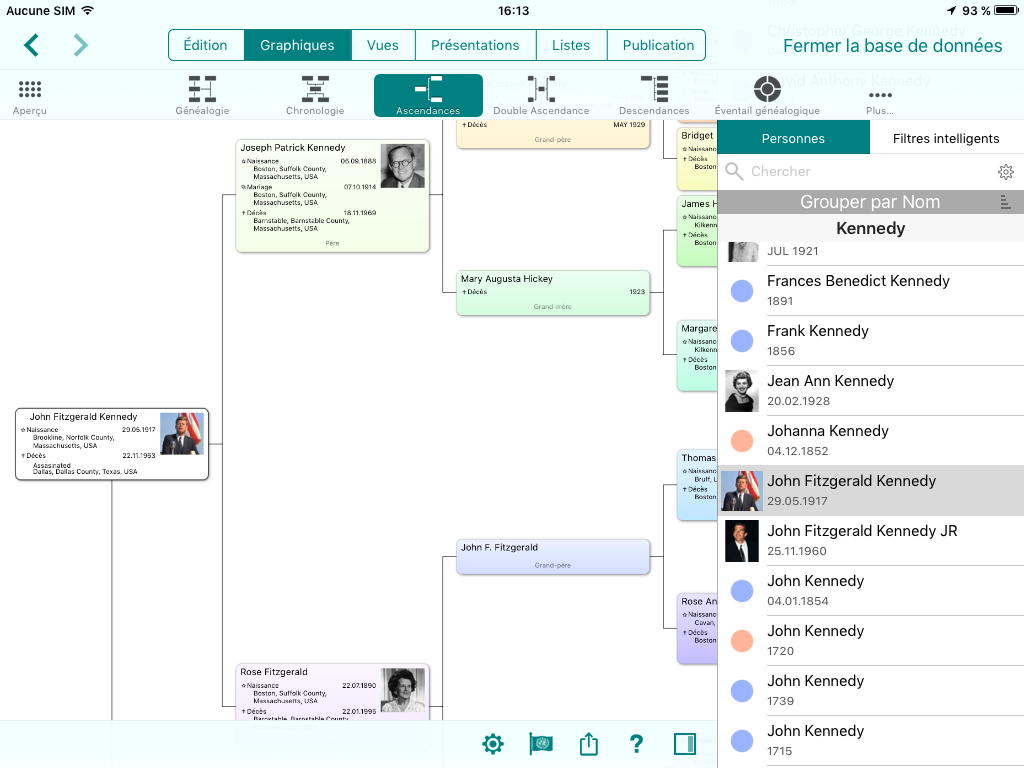Image resolution: width=1024 pixels, height=768 pixels.
Task: Open search options gear in Personnes panel
Action: coord(1006,172)
